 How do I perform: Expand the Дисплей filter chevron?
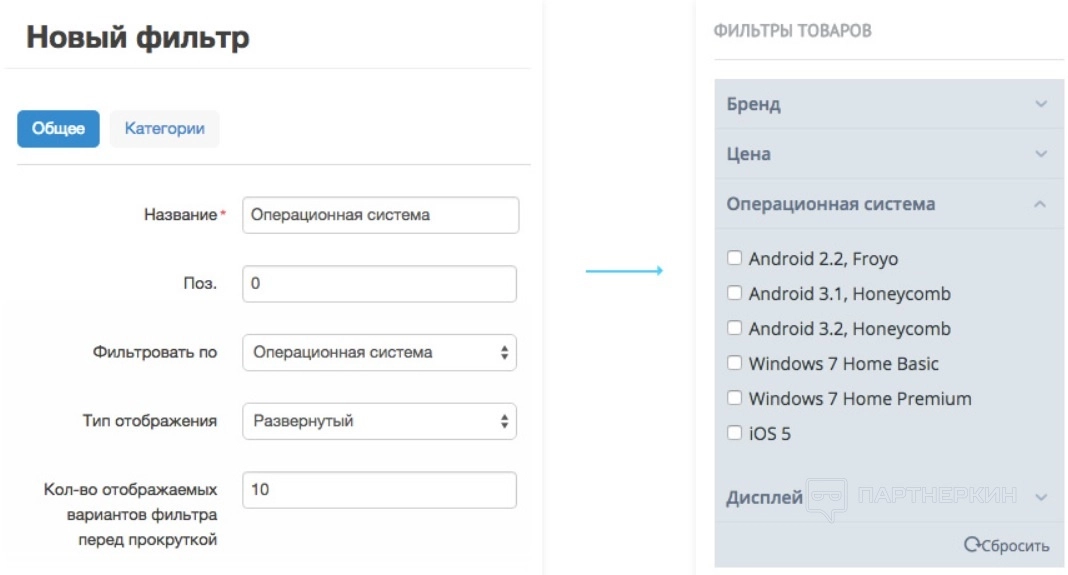pyautogui.click(x=1041, y=497)
